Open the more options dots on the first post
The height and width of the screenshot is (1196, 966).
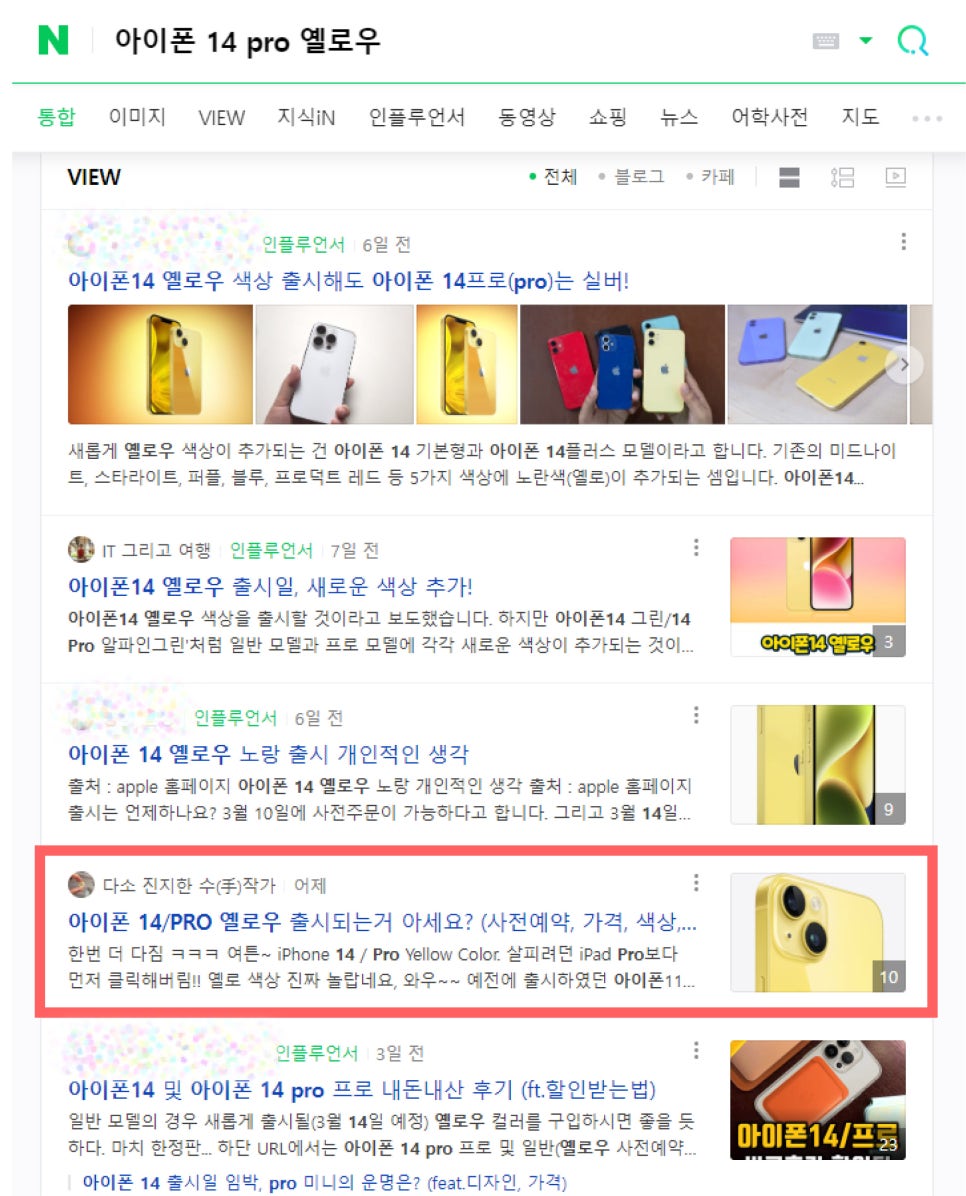point(903,242)
